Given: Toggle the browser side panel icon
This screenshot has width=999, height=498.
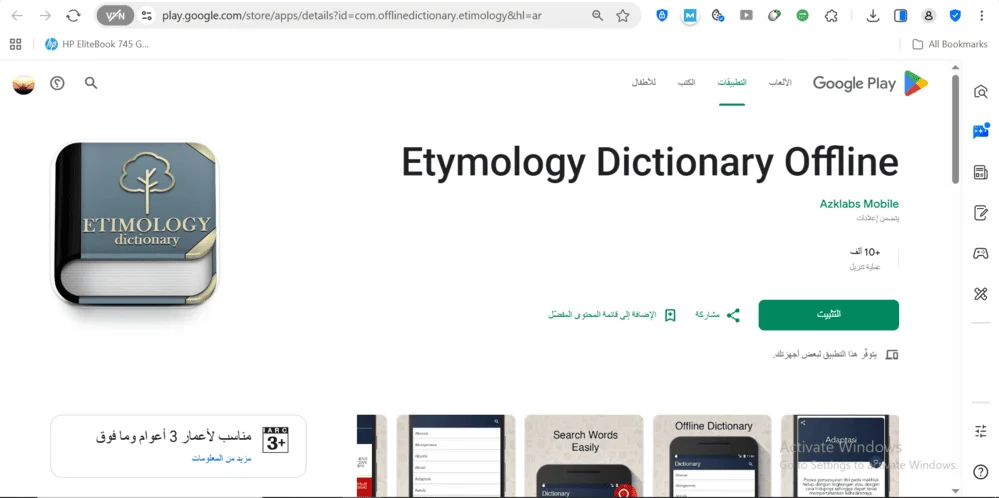Looking at the screenshot, I should pos(900,16).
